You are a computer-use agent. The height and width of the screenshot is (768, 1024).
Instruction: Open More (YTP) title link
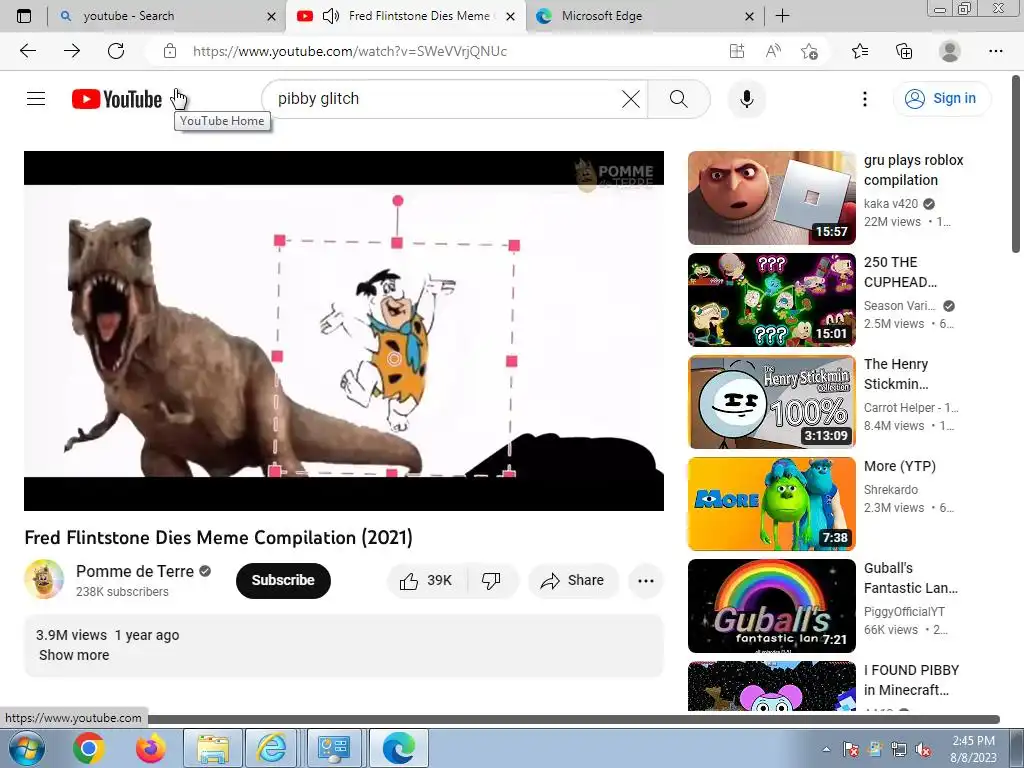pos(900,466)
